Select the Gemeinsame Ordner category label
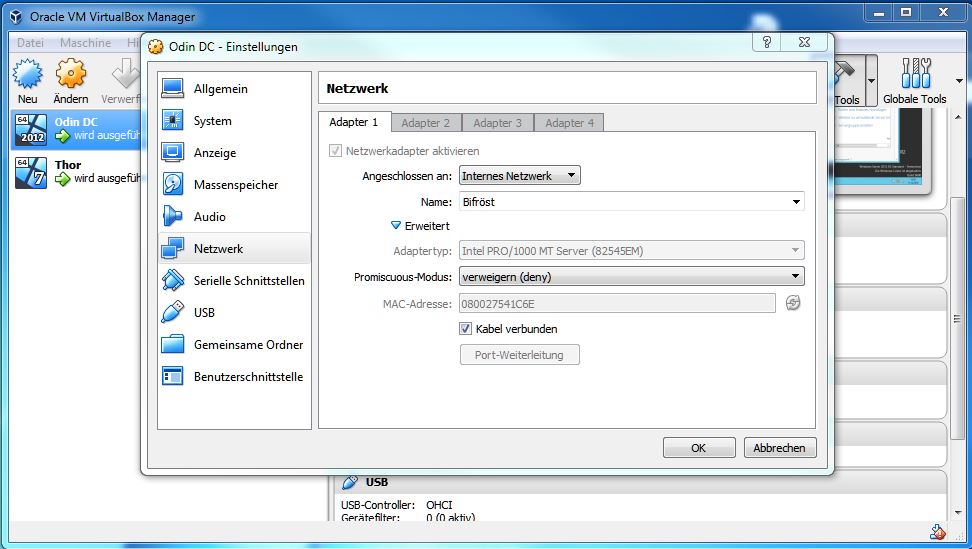 coord(249,345)
